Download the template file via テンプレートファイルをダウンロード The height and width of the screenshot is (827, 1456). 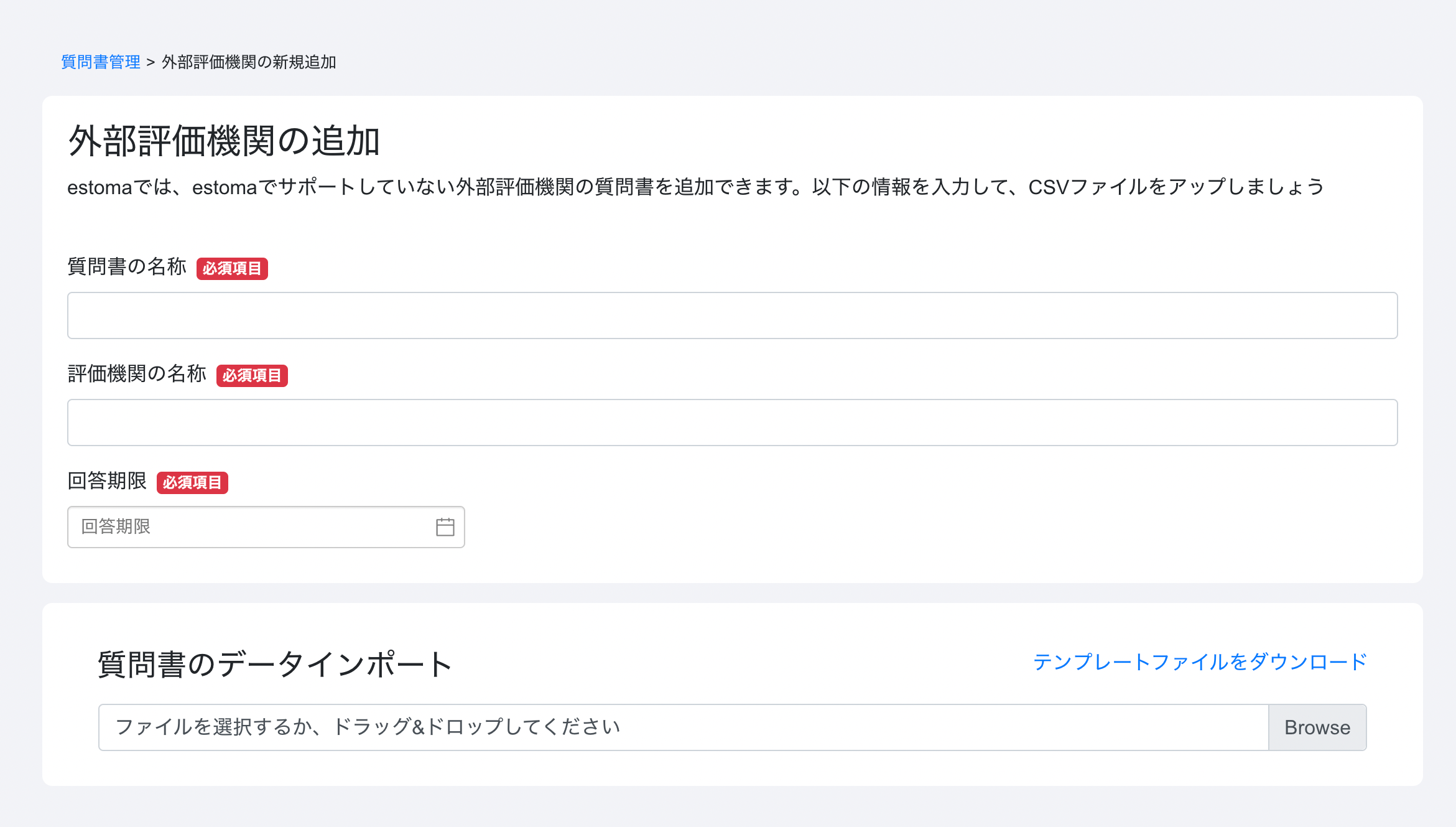[1199, 661]
